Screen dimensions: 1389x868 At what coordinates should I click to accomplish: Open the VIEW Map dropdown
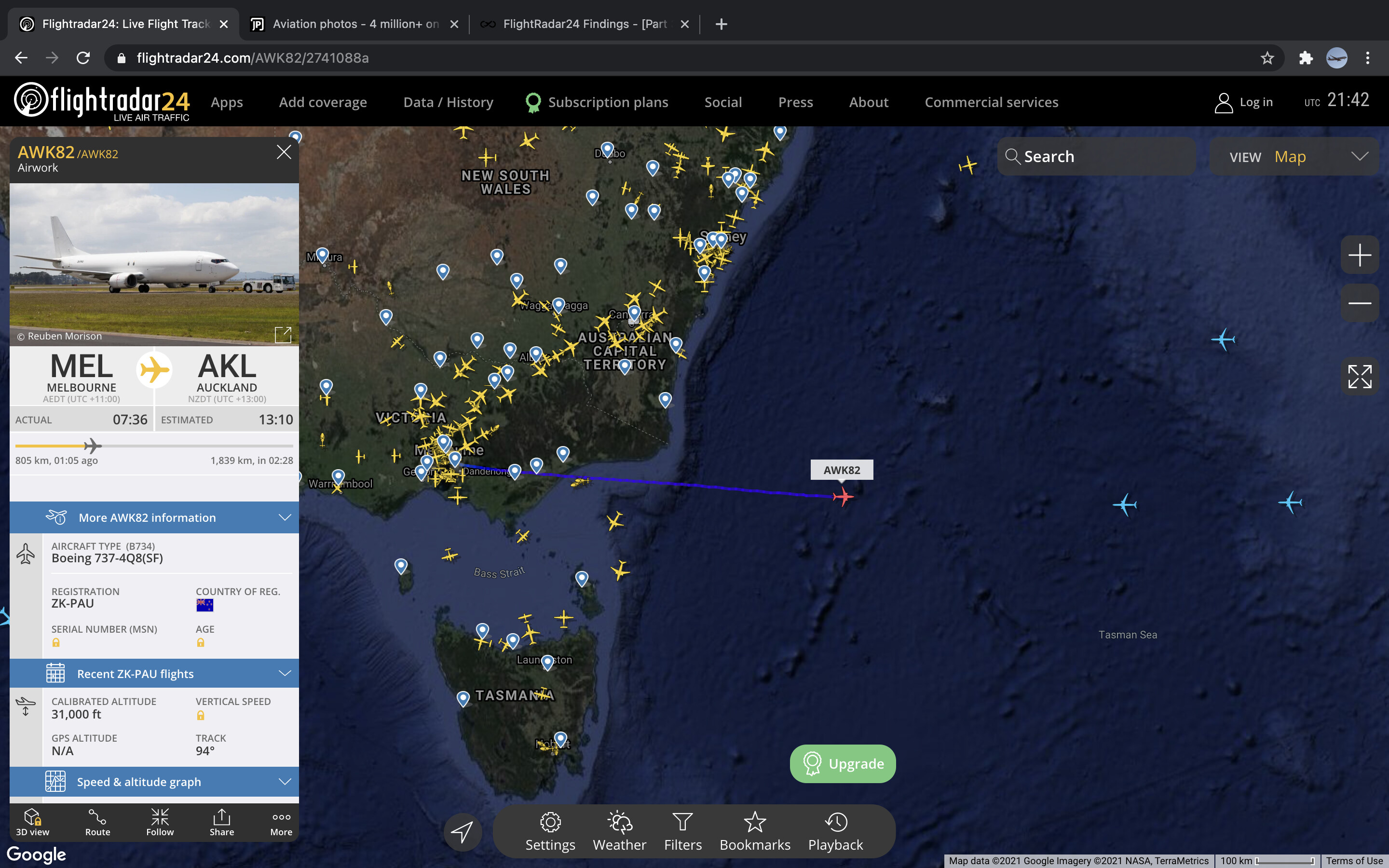(1294, 157)
